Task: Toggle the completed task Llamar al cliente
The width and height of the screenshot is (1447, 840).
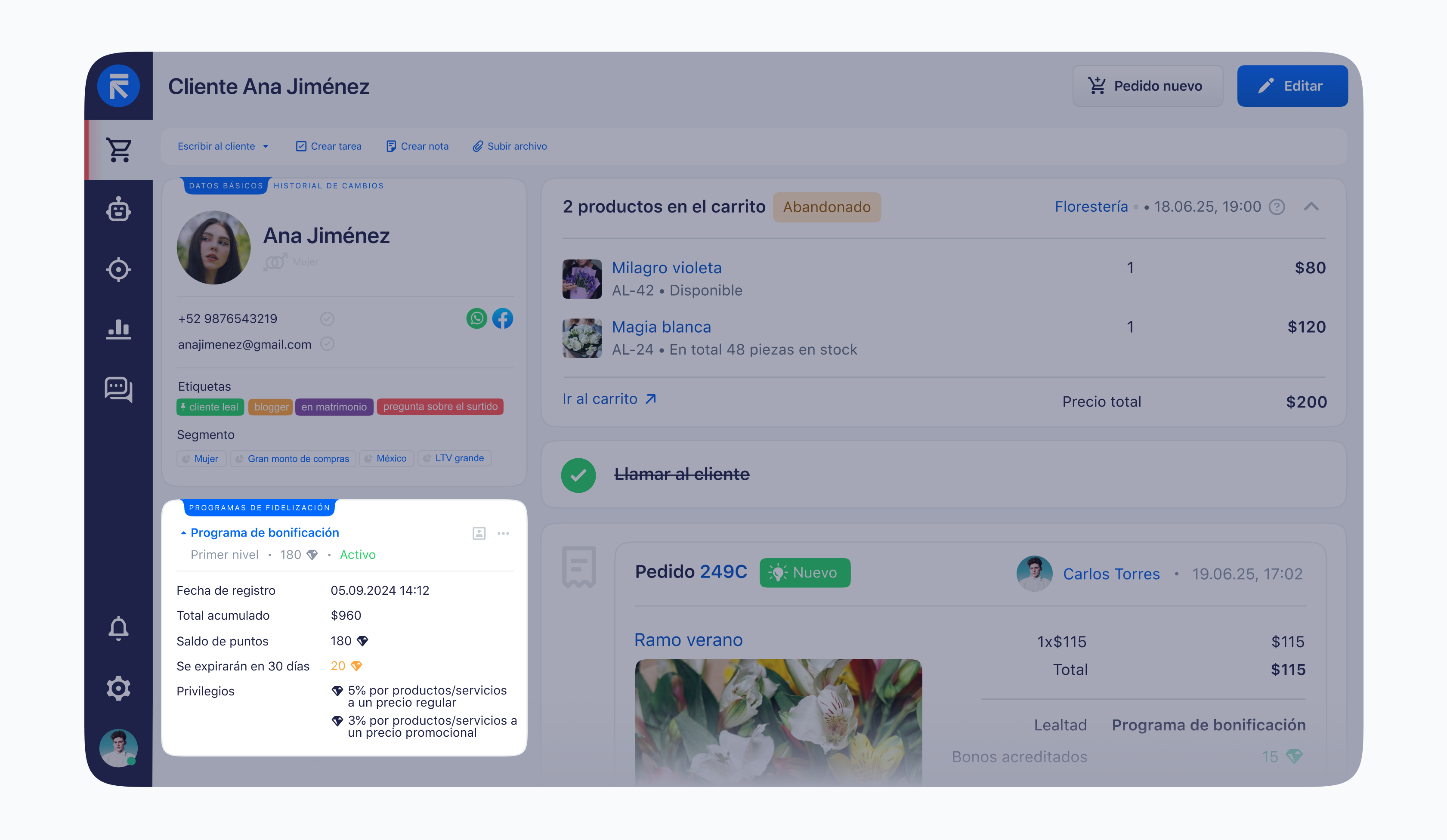Action: click(x=578, y=475)
